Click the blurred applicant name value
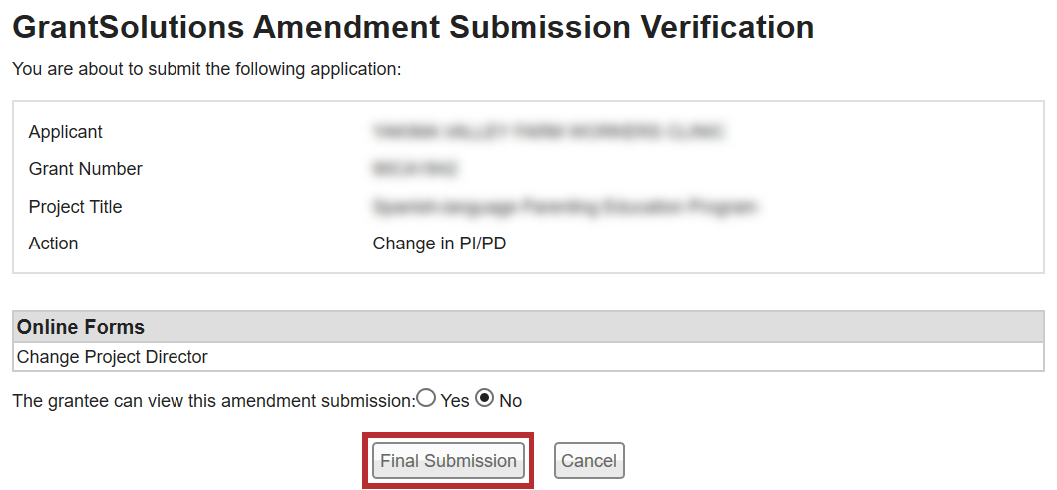1057x490 pixels. pyautogui.click(x=547, y=131)
